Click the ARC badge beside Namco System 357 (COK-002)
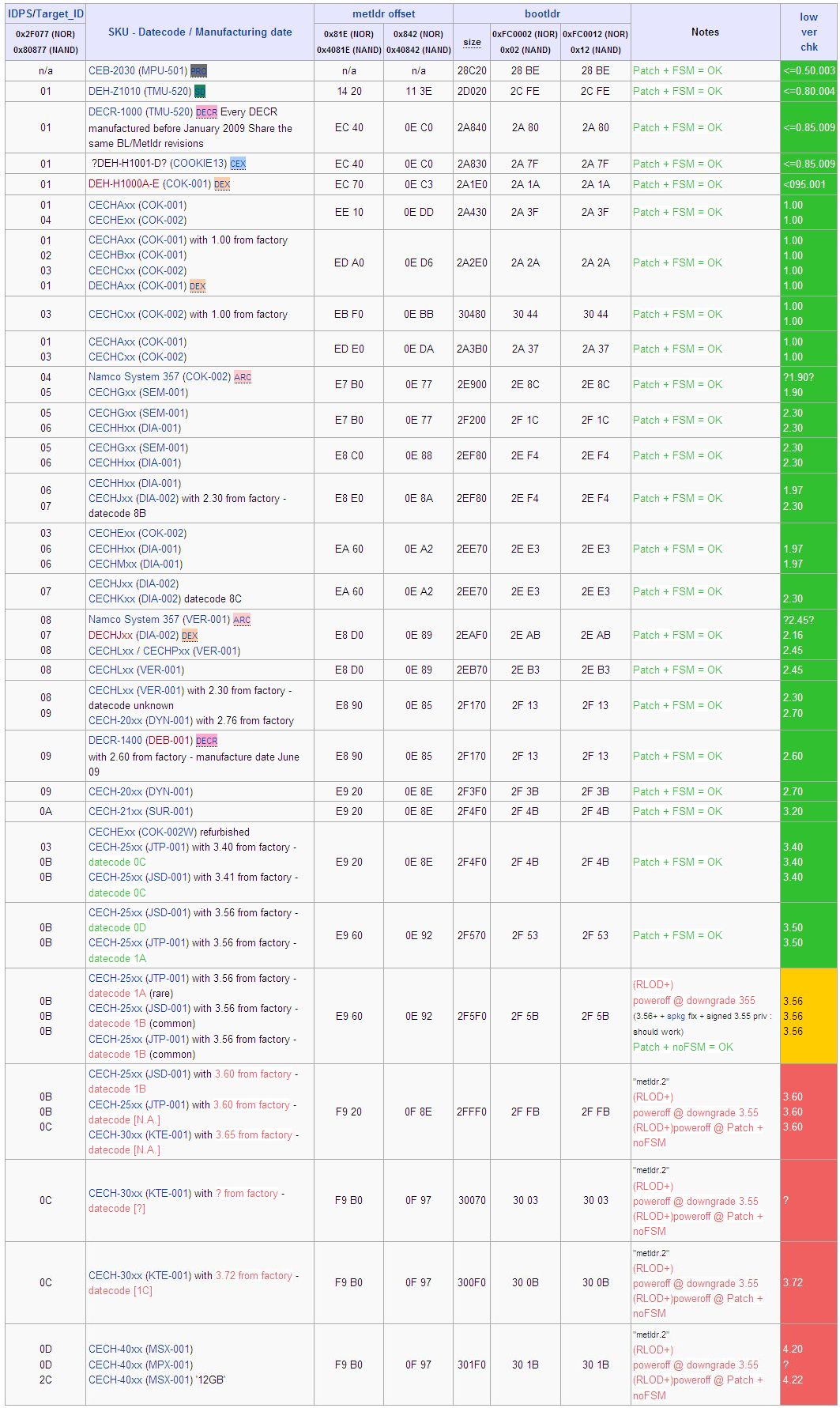This screenshot has height=1408, width=840. pos(243,377)
